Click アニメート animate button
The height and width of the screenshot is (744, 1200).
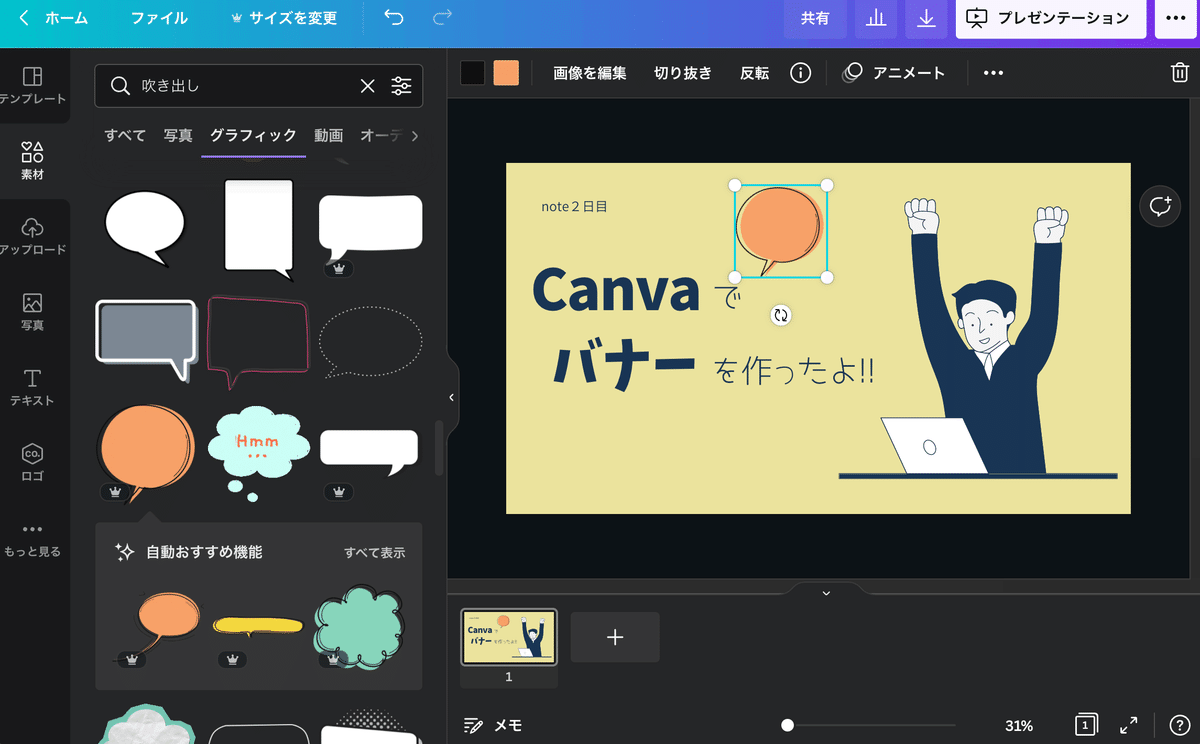894,73
